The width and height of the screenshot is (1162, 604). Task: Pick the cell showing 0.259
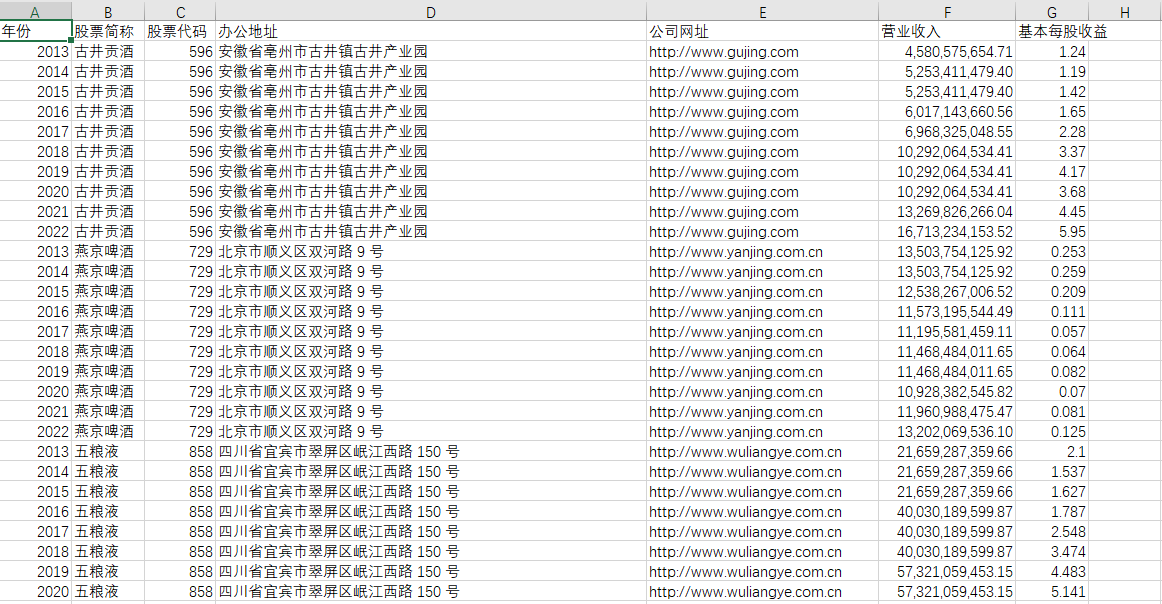tap(1052, 272)
